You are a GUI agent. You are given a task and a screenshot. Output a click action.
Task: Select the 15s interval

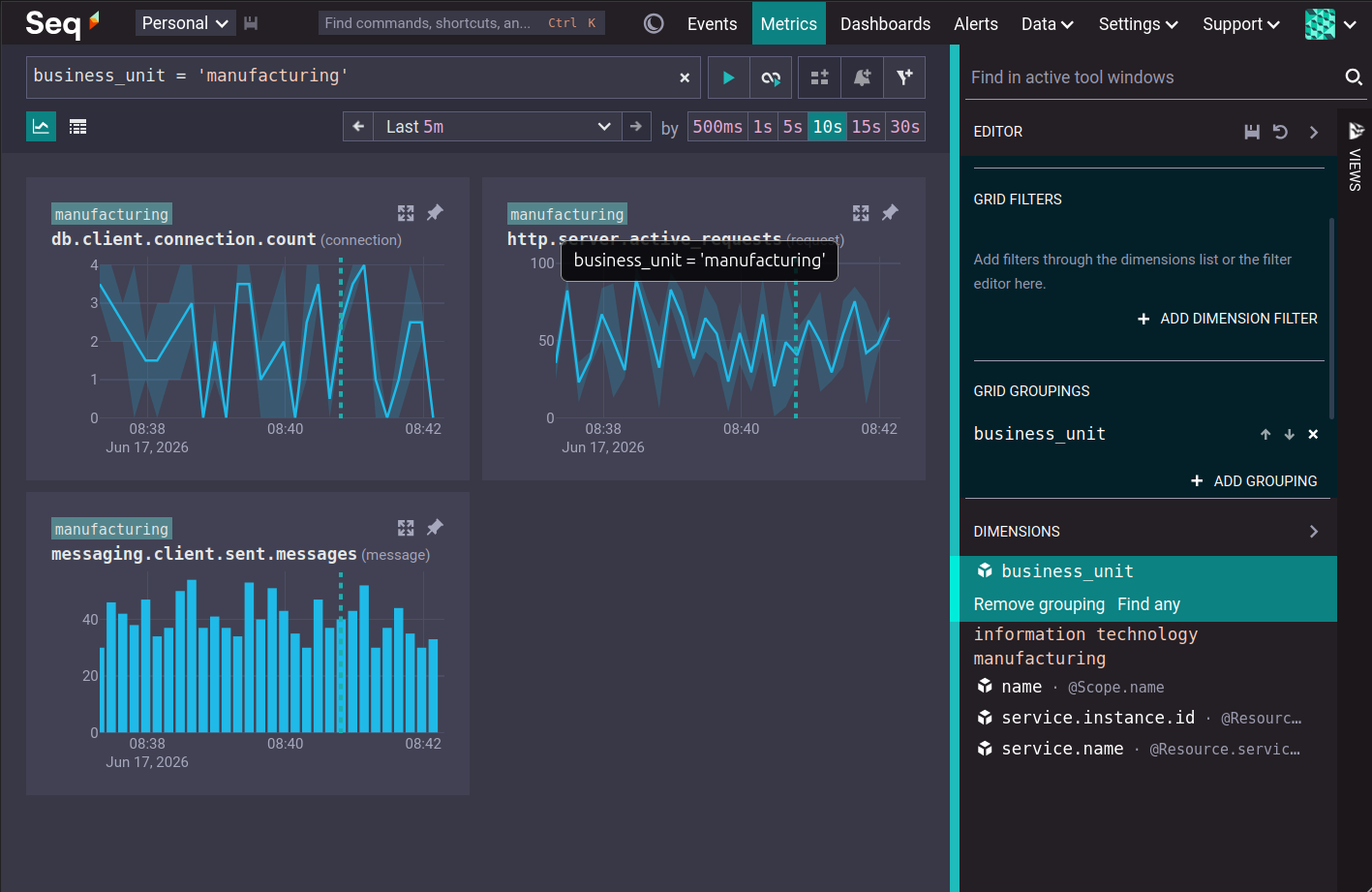point(867,127)
